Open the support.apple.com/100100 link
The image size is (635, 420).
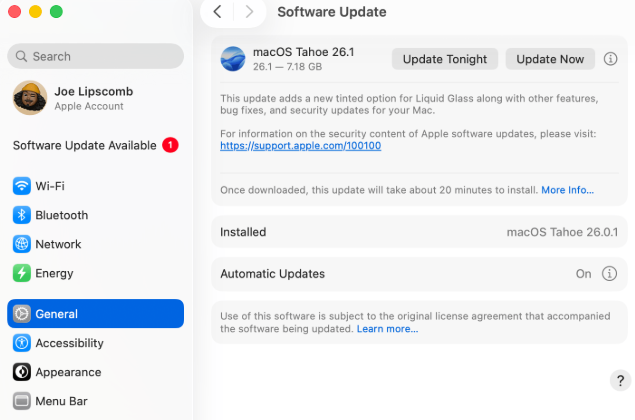[300, 146]
